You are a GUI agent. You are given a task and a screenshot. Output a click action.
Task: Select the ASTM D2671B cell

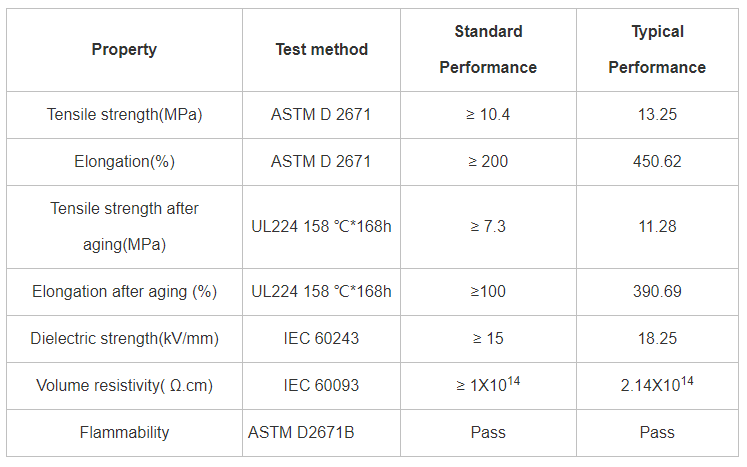(x=322, y=433)
